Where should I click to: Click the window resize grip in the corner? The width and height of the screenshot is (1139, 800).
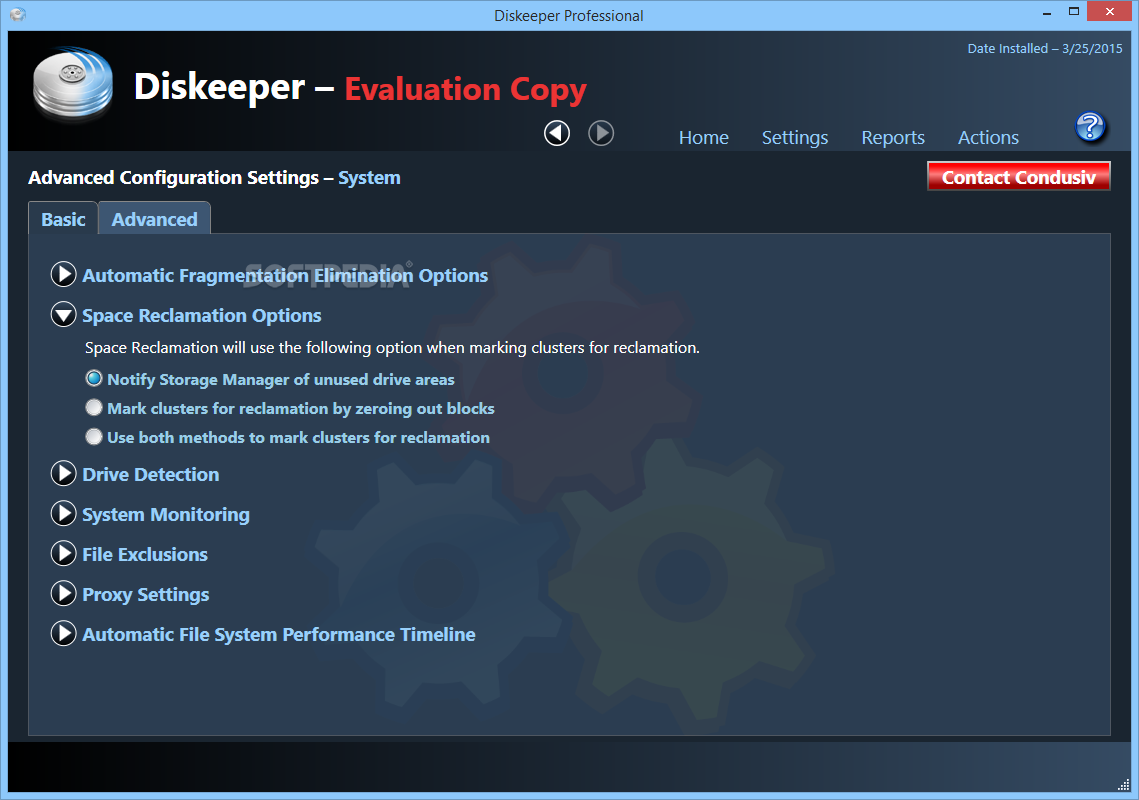pos(1123,785)
